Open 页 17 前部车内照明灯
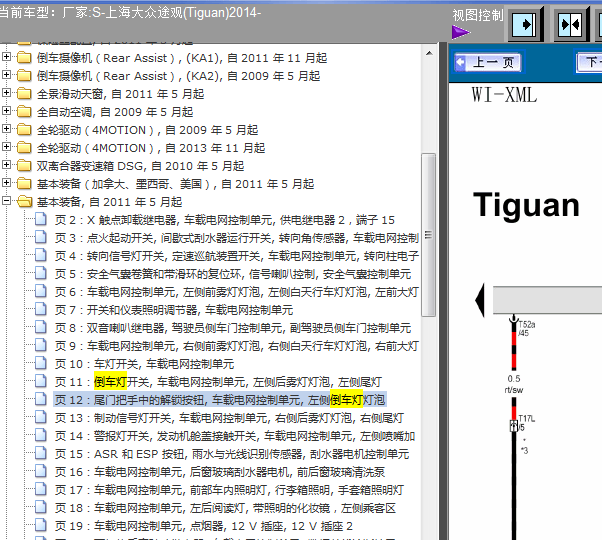The image size is (602, 540). (229, 490)
